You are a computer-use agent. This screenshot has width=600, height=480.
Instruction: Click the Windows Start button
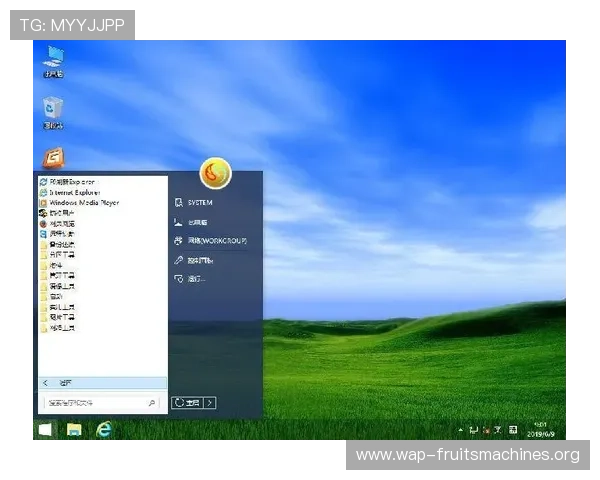45,429
